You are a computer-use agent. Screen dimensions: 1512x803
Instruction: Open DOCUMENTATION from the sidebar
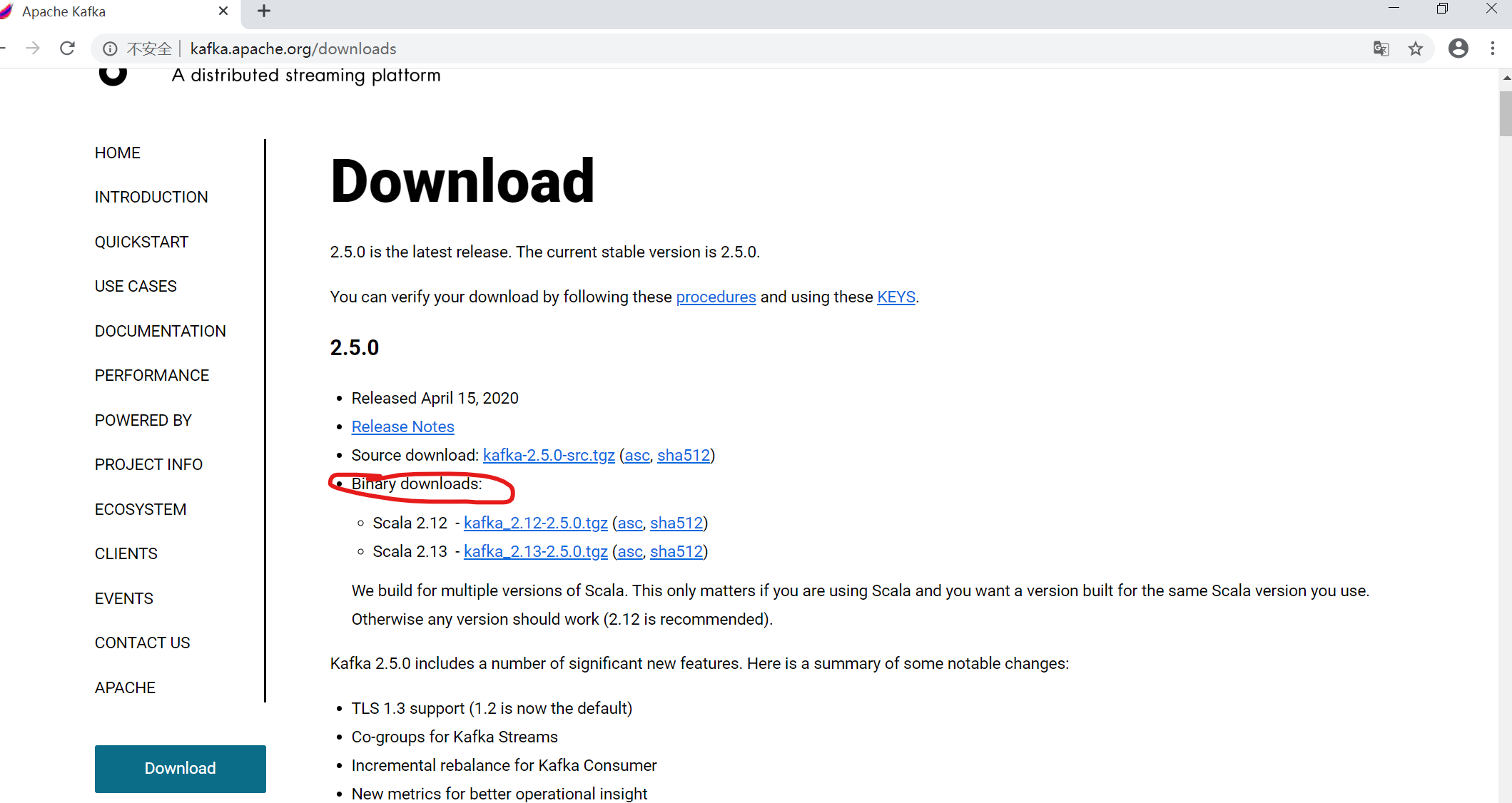tap(161, 331)
